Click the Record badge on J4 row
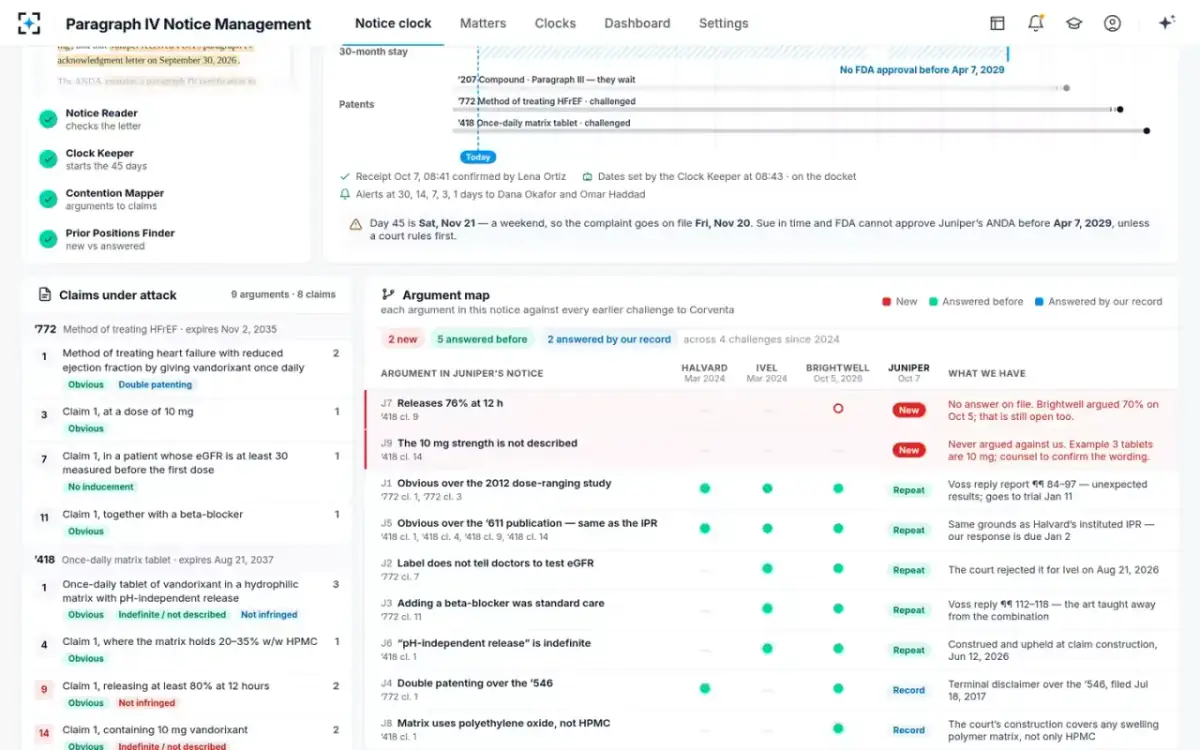The width and height of the screenshot is (1200, 750). point(909,690)
